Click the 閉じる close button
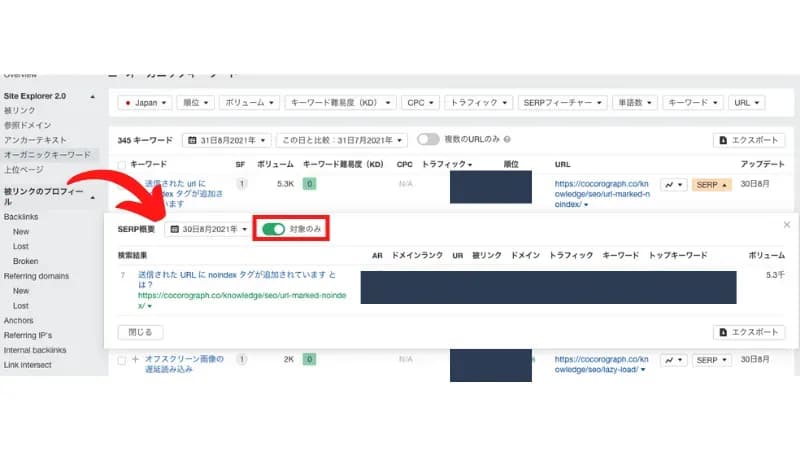 [140, 332]
